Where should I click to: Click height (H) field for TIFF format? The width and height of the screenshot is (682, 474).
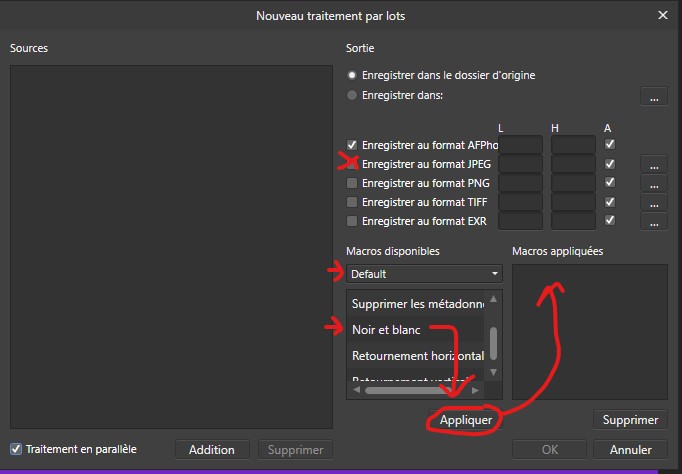pos(573,202)
